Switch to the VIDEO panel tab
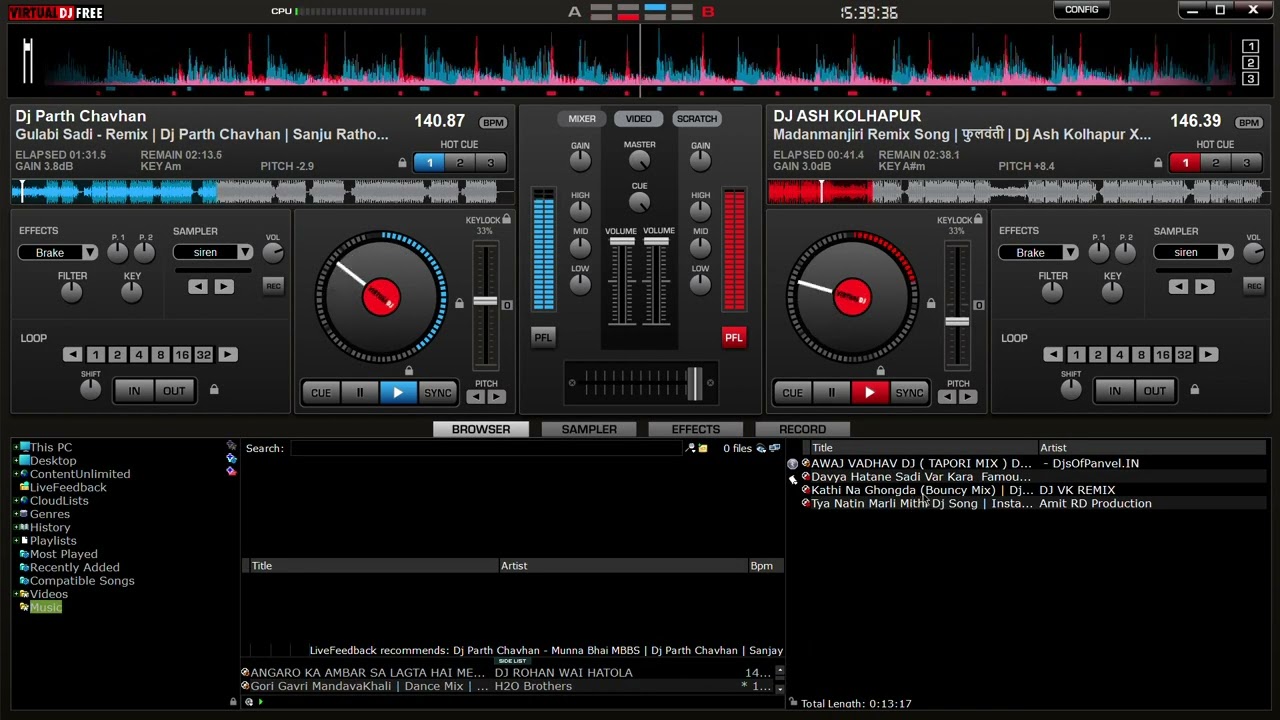This screenshot has height=720, width=1280. (639, 119)
